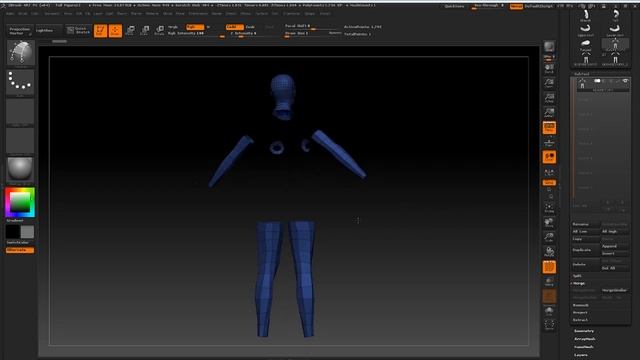Open the current brush thumbnail
This screenshot has width=640, height=360.
[20, 53]
